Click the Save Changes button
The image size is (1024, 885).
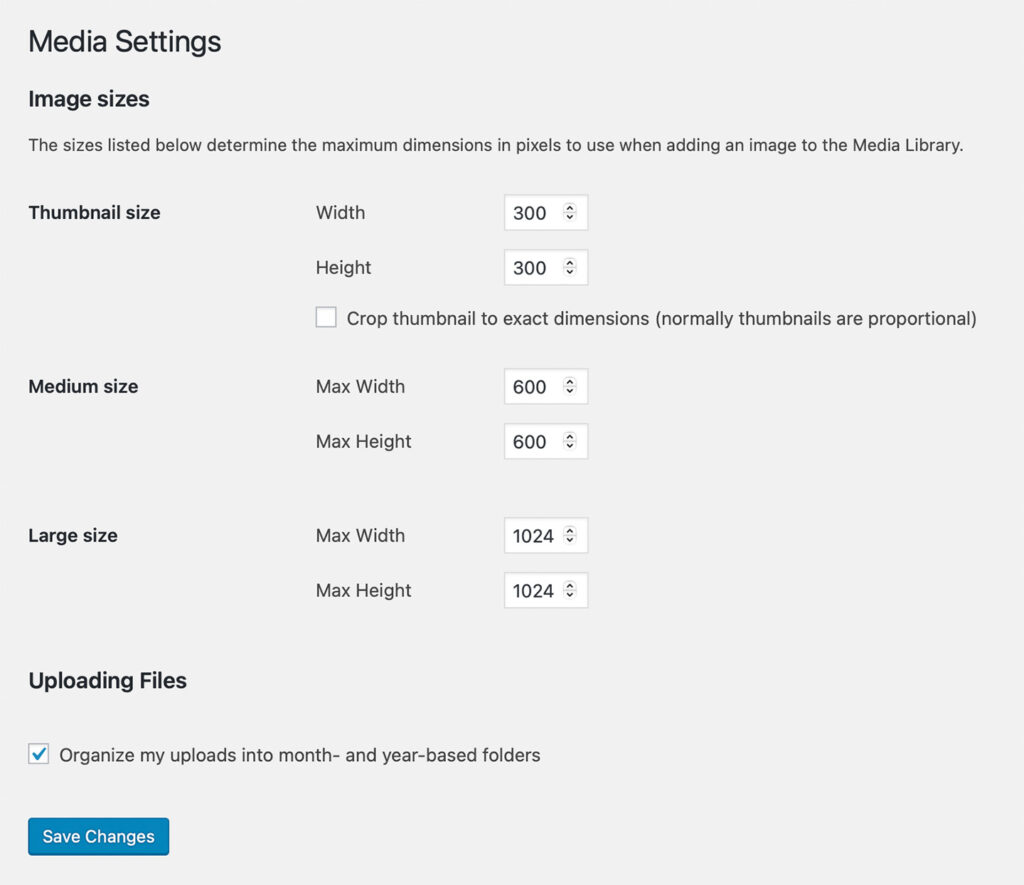[98, 836]
